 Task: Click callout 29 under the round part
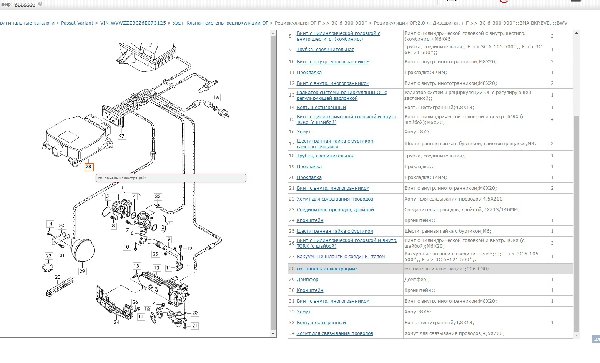82,271
